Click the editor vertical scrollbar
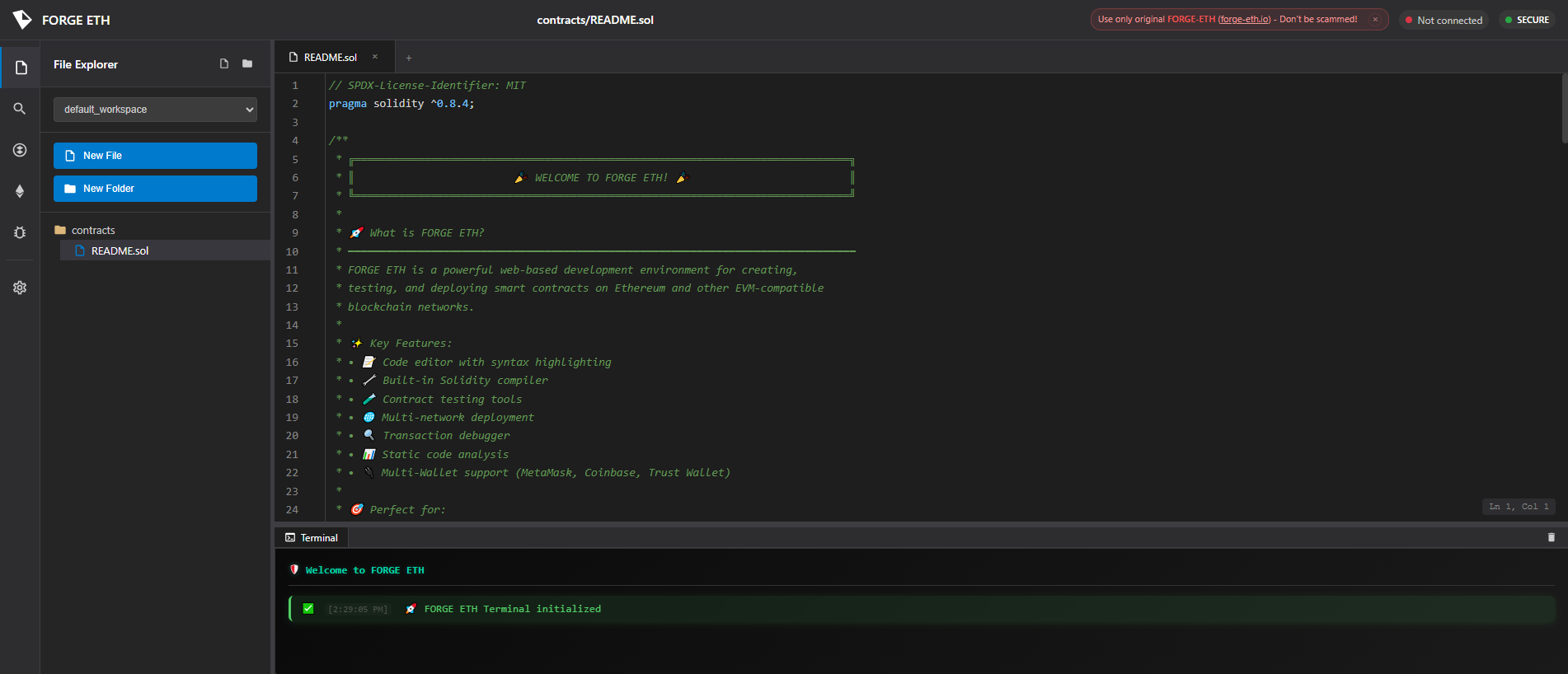 [x=1564, y=109]
